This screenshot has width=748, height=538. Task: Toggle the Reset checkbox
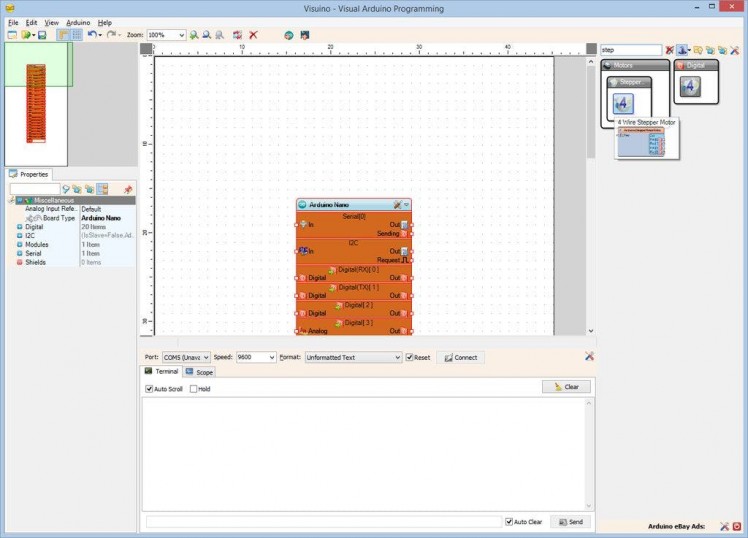click(409, 357)
